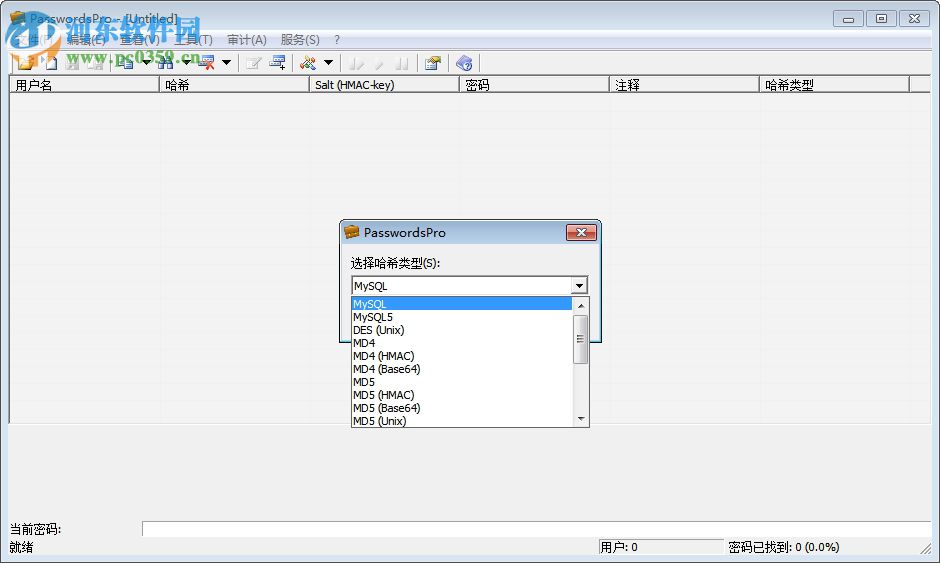Choose MD5 (Base64) in the list
Viewport: 940px width, 563px height.
pos(462,408)
